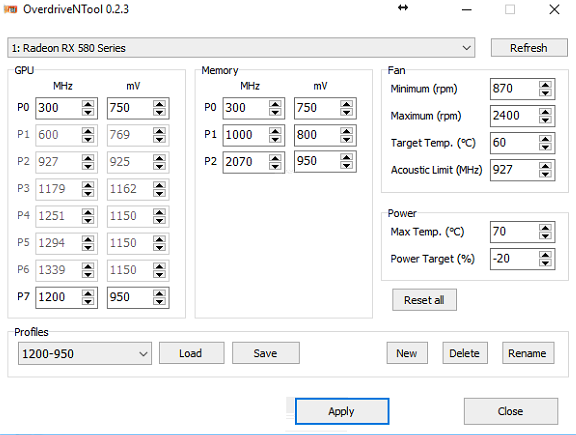
Task: Apply the current settings
Action: pyautogui.click(x=342, y=411)
